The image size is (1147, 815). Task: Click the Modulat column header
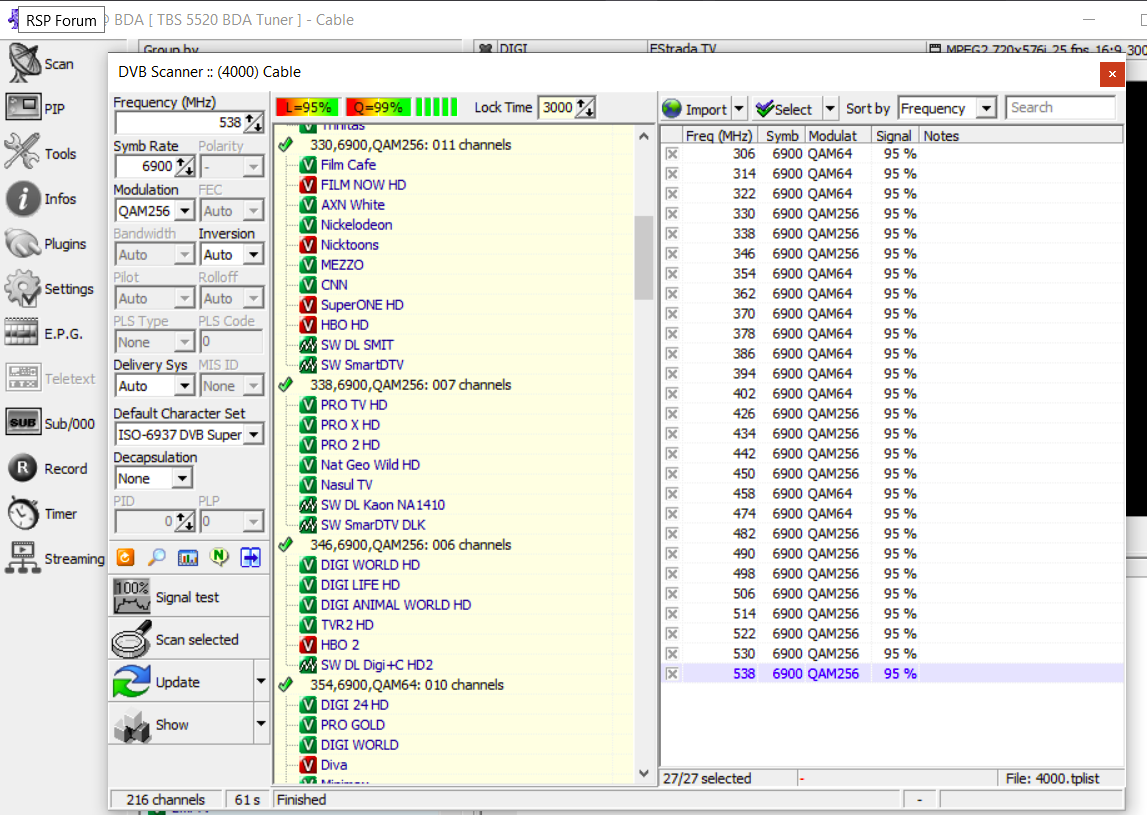tap(839, 135)
